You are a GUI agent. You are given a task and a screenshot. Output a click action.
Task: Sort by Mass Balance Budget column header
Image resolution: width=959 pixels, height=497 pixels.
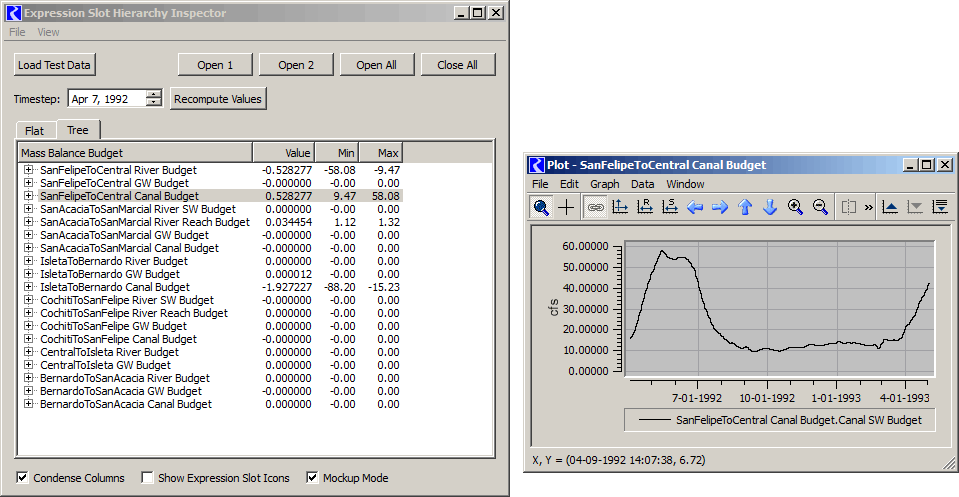coord(136,153)
